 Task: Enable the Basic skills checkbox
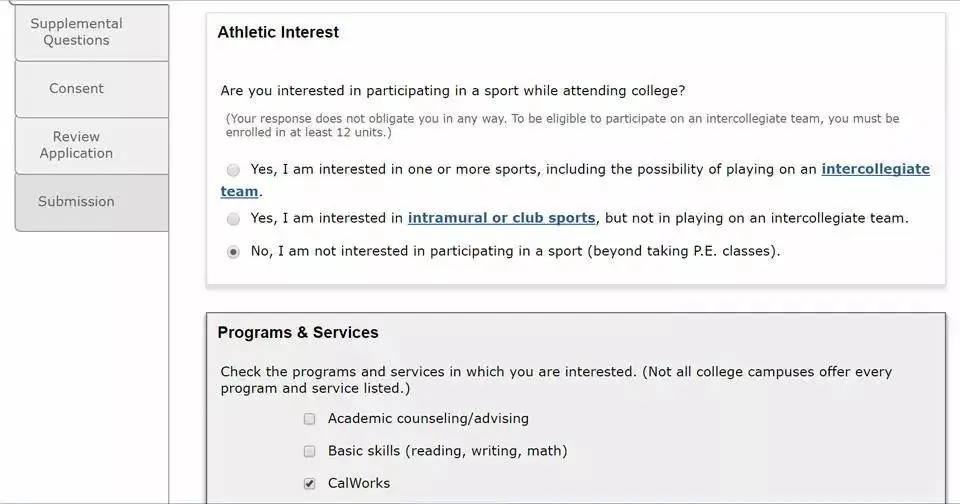point(310,451)
